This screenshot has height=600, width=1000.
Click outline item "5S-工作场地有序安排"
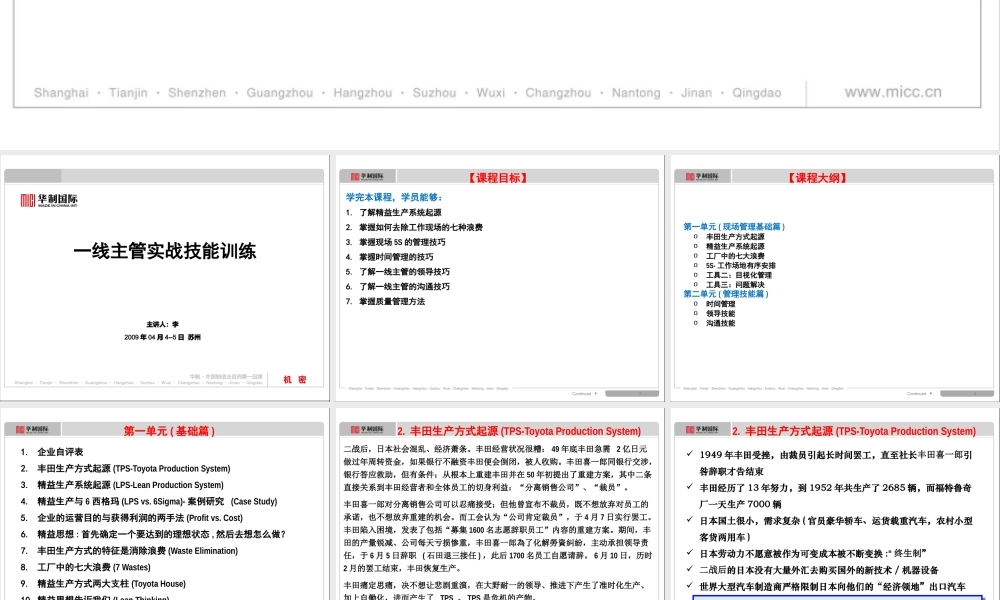[x=740, y=266]
